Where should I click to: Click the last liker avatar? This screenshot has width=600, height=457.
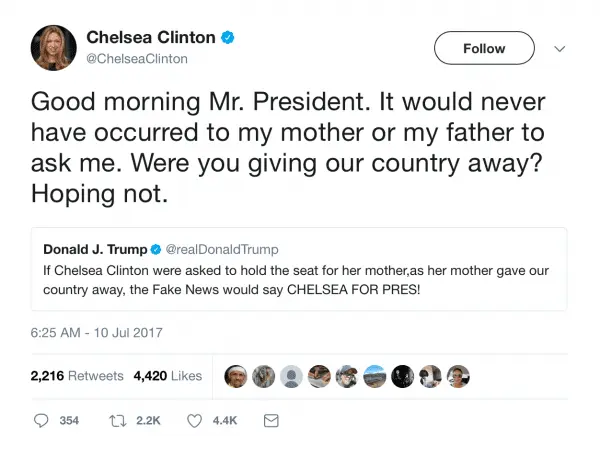coord(457,376)
